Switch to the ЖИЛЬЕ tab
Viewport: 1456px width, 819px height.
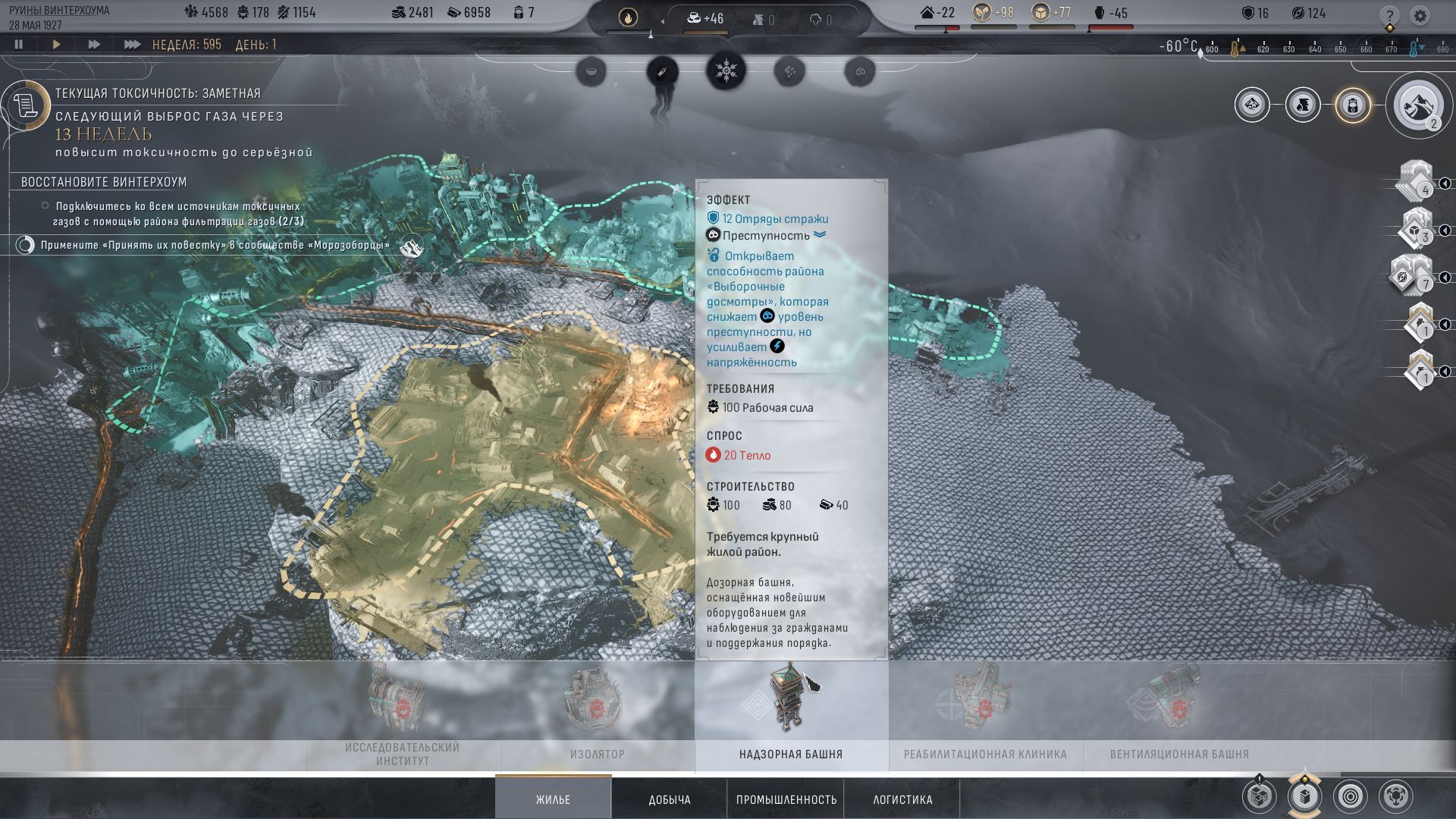553,799
